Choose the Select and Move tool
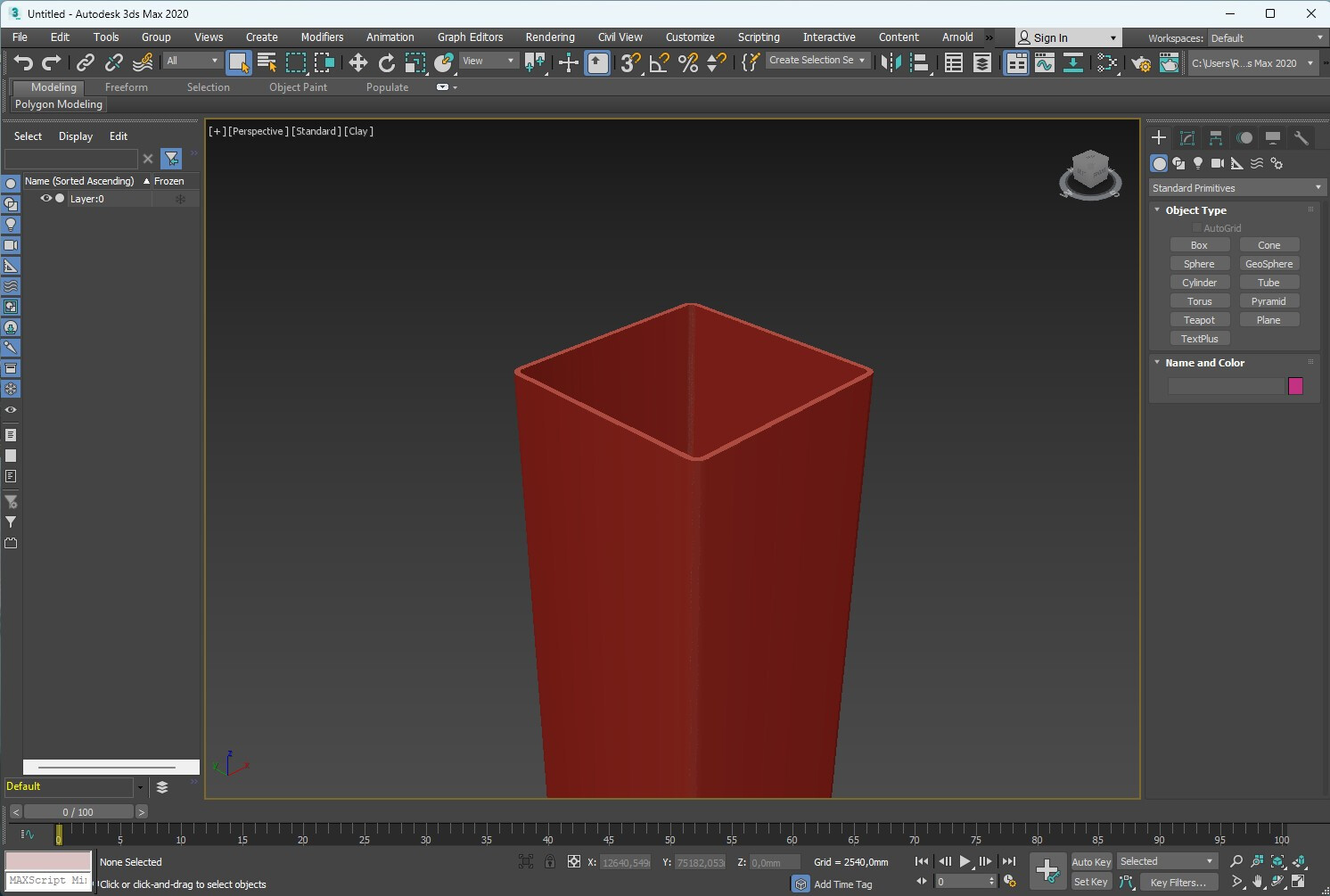The image size is (1330, 896). point(357,62)
